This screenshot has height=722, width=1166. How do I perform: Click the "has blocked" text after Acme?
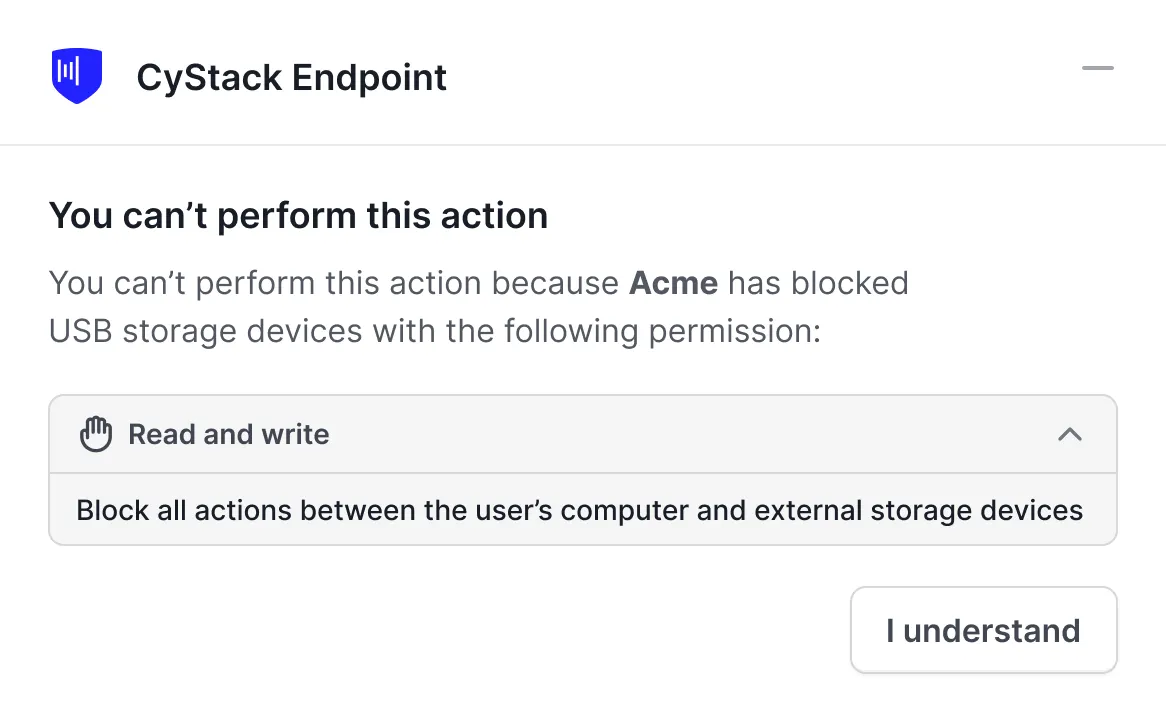818,283
